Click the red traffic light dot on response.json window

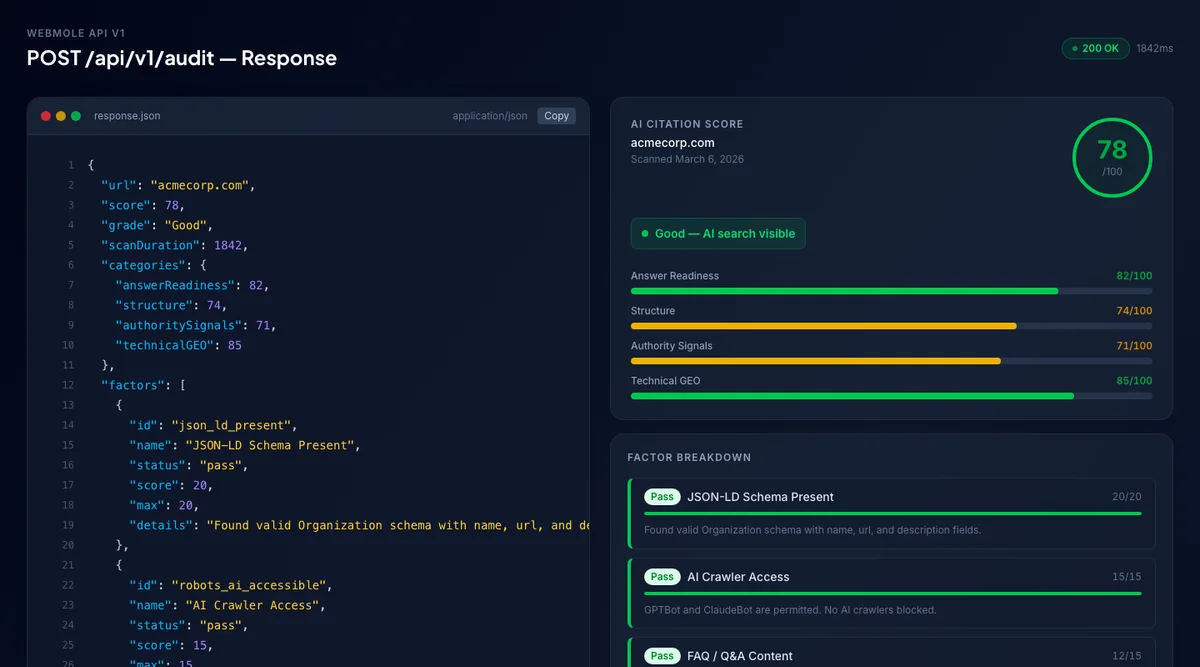45,115
